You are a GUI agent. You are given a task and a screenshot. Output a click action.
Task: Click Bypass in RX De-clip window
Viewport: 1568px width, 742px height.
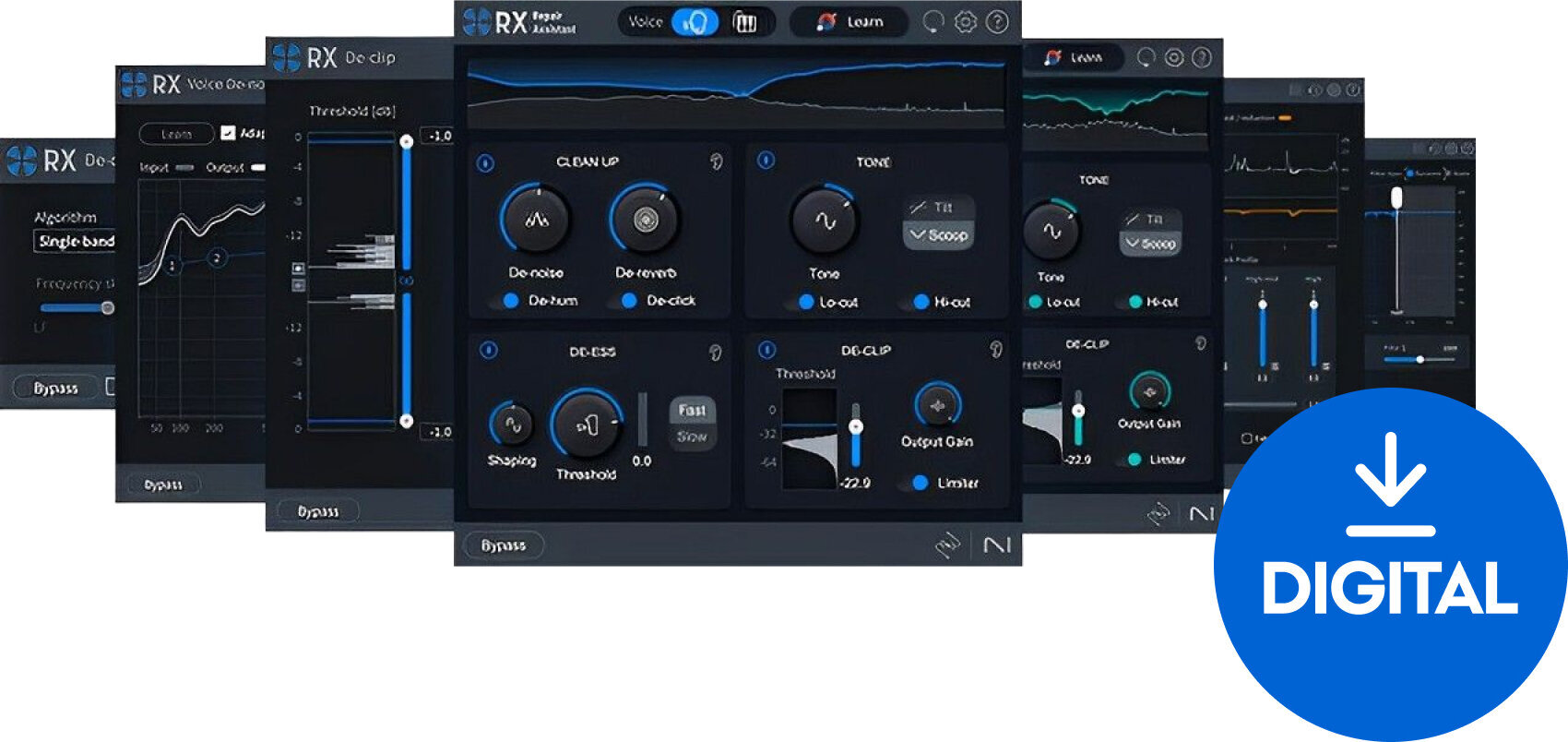317,511
